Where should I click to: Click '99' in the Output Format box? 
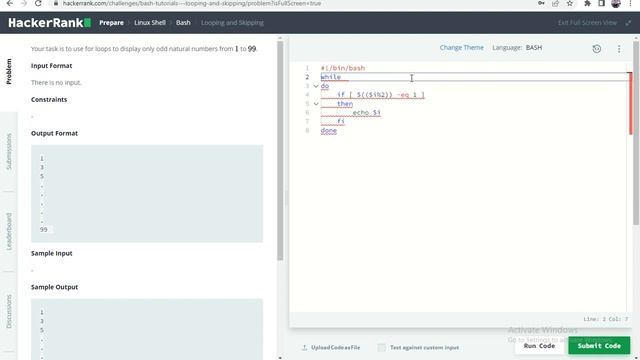(x=44, y=230)
